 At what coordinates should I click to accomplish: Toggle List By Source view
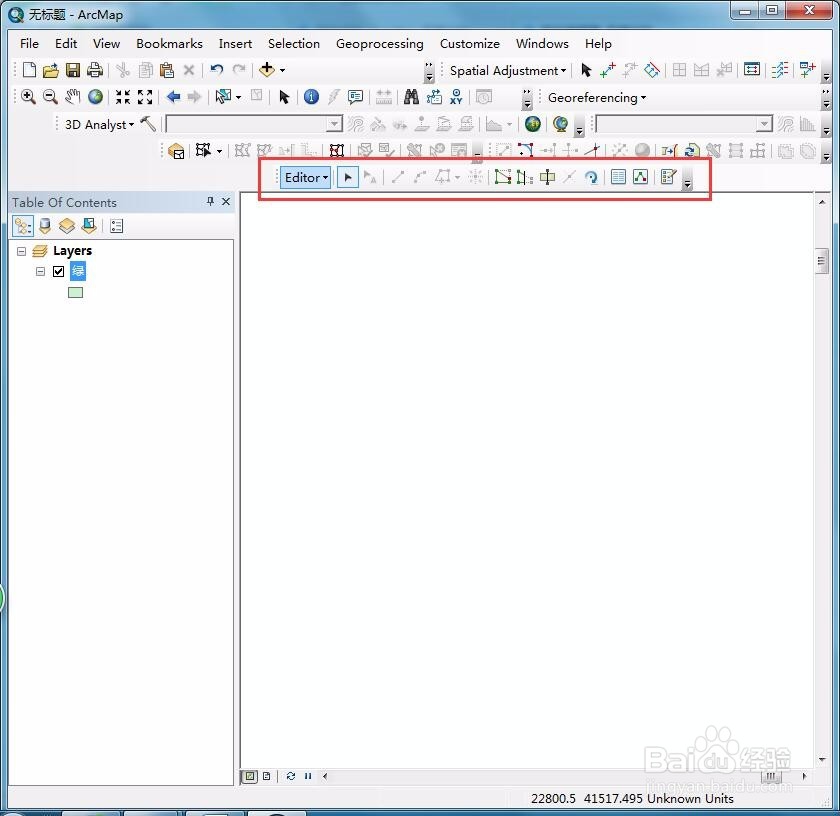[x=45, y=226]
